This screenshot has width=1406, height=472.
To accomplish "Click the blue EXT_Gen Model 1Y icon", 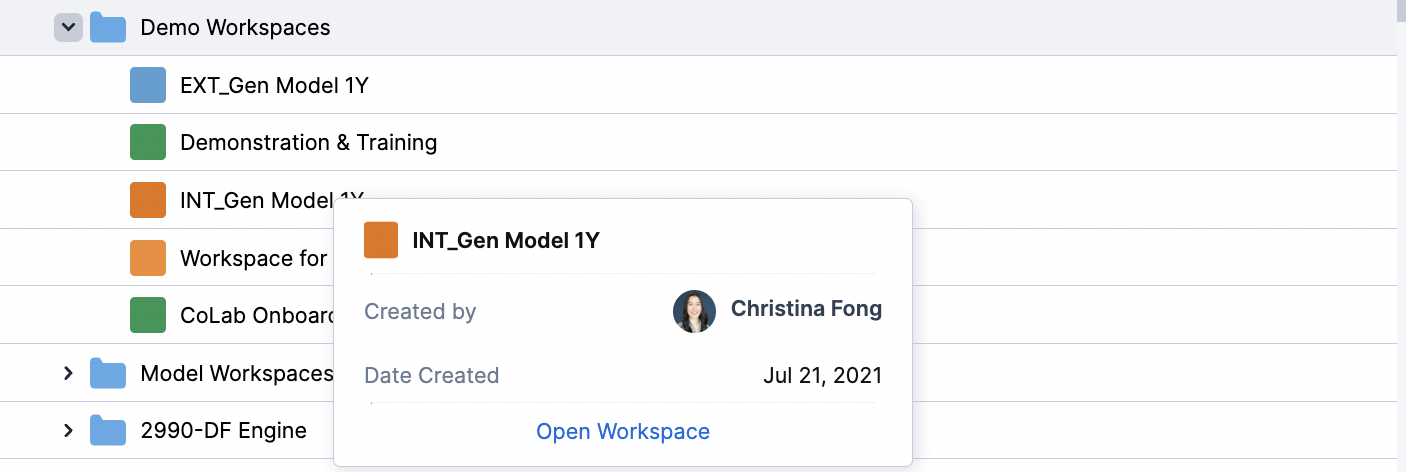I will point(148,86).
